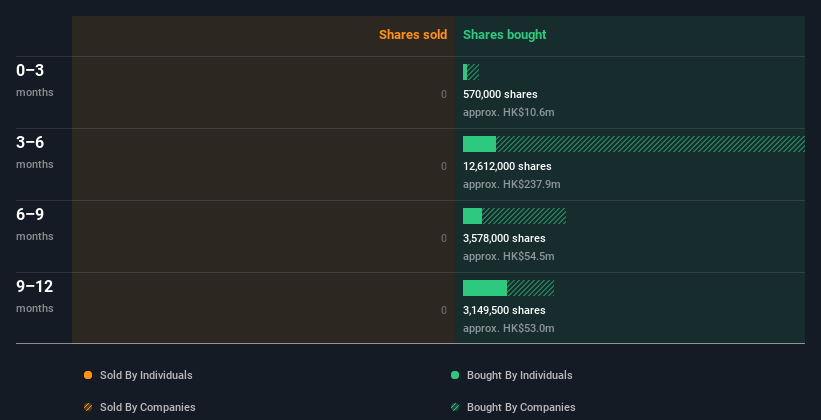Click the striped bar segment in 9–12 months row
The width and height of the screenshot is (821, 420).
530,288
